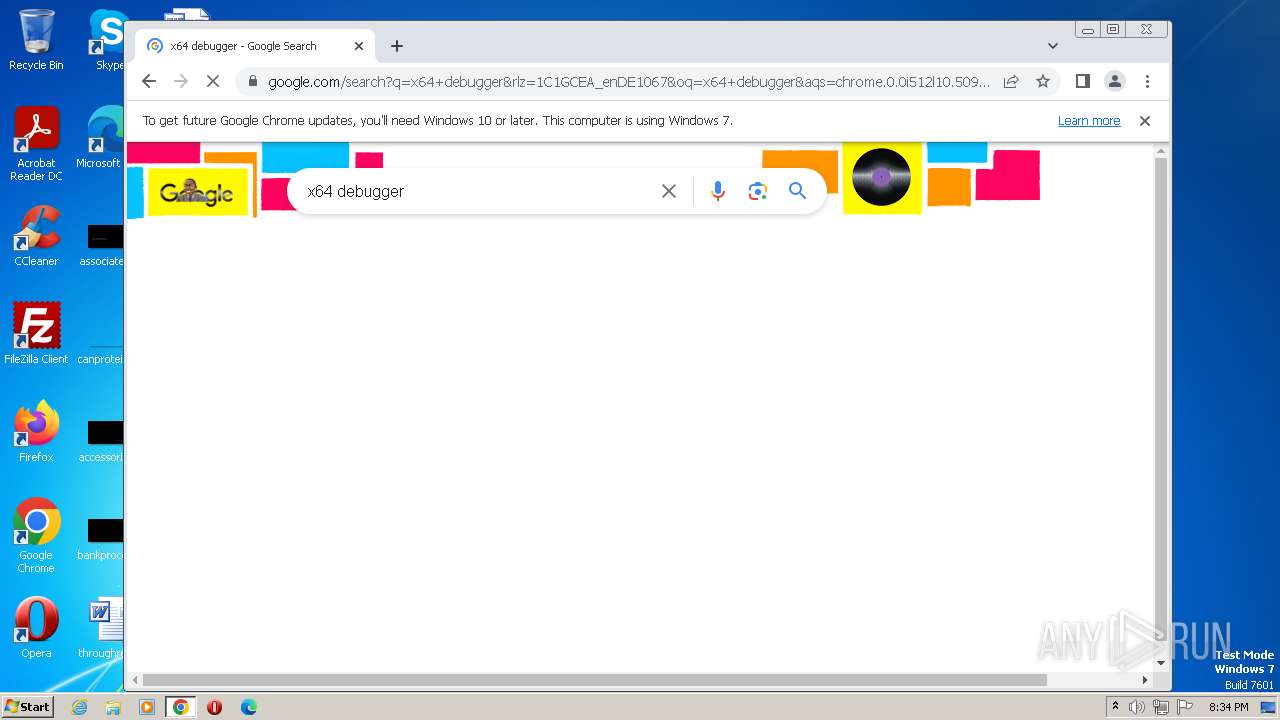Open the network icon in tray
The image size is (1280, 720).
point(1160,707)
